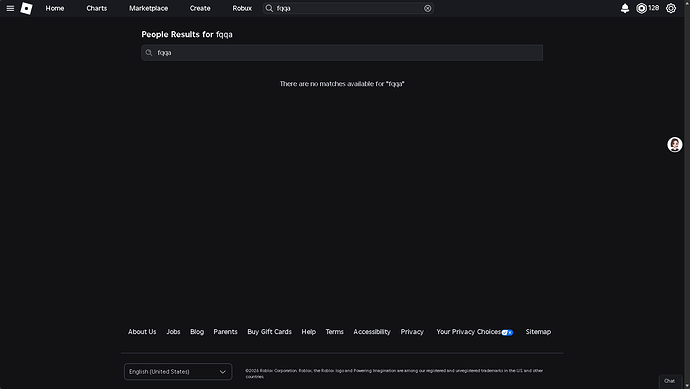
Task: Click the scrollbar down arrow
Action: click(x=687, y=386)
